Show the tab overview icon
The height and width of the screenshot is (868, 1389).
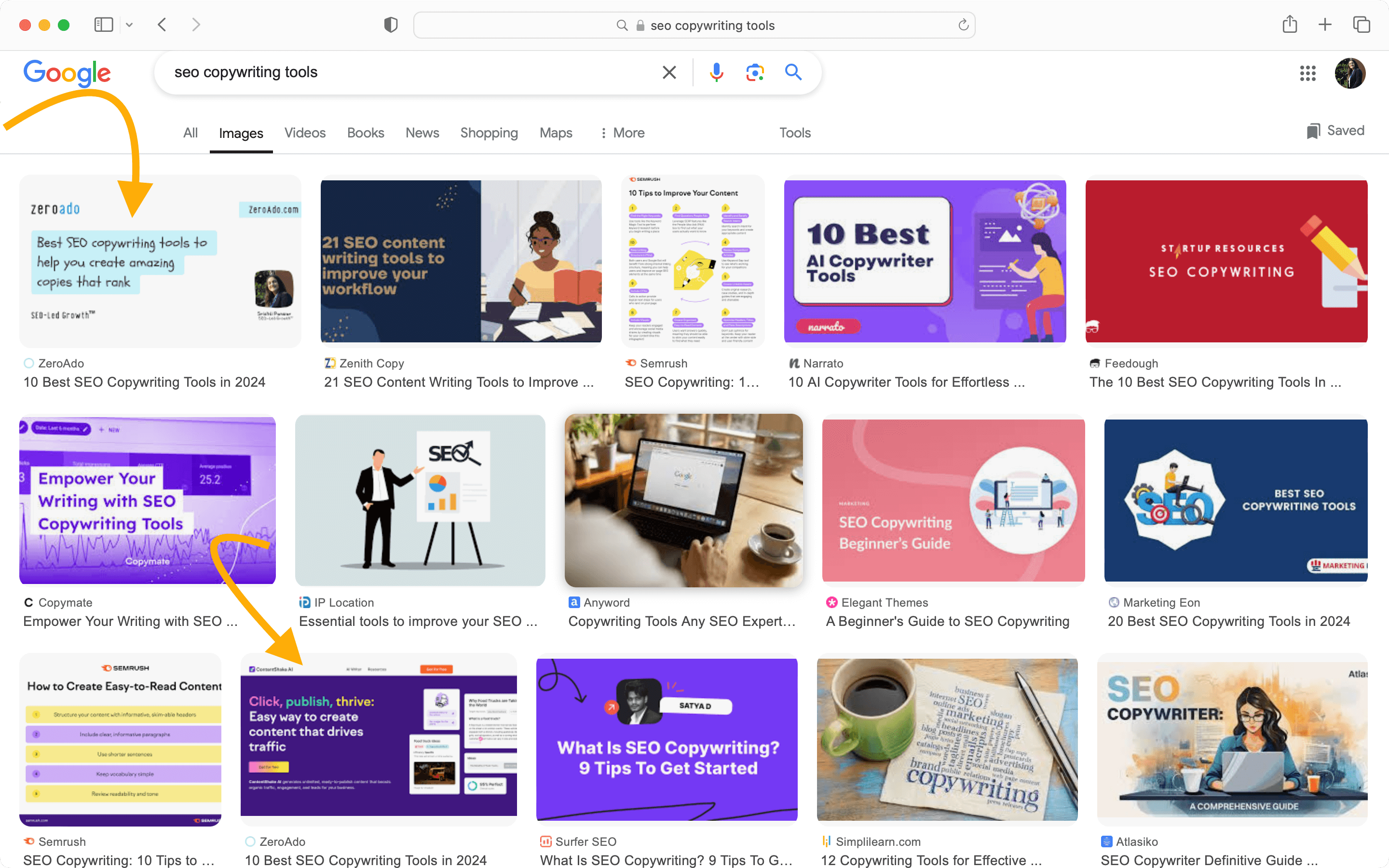pos(1362,25)
